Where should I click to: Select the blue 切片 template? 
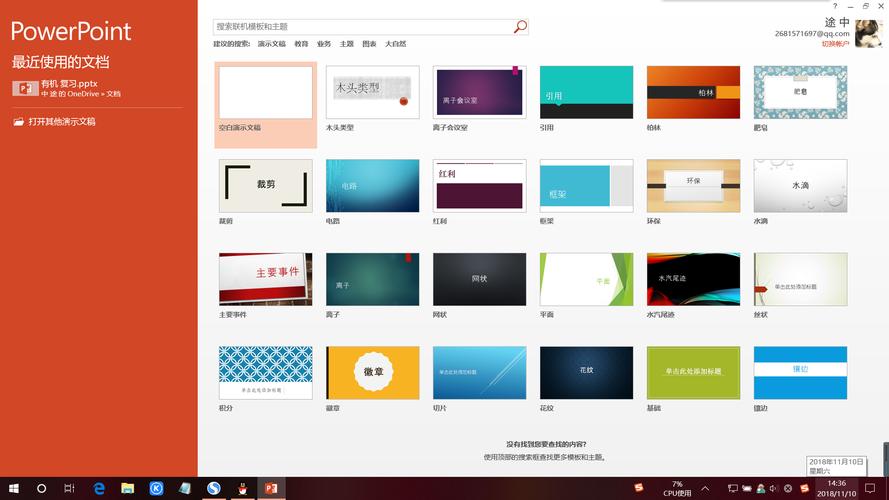tap(479, 373)
